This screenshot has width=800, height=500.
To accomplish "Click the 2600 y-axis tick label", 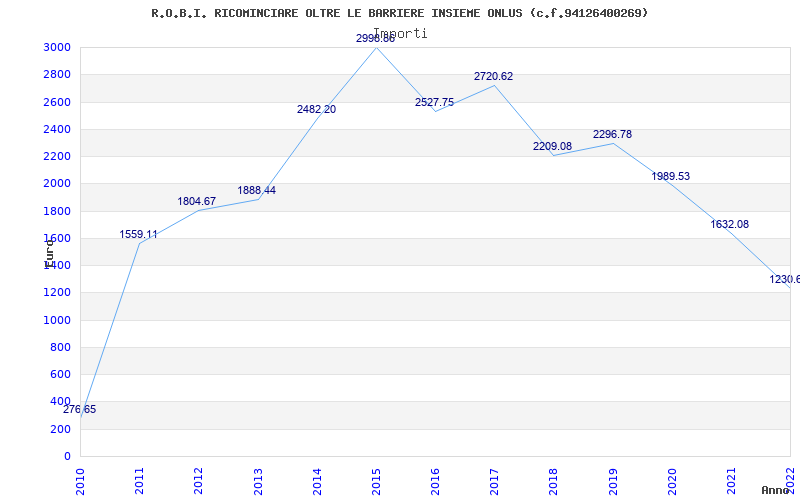I will coord(58,102).
